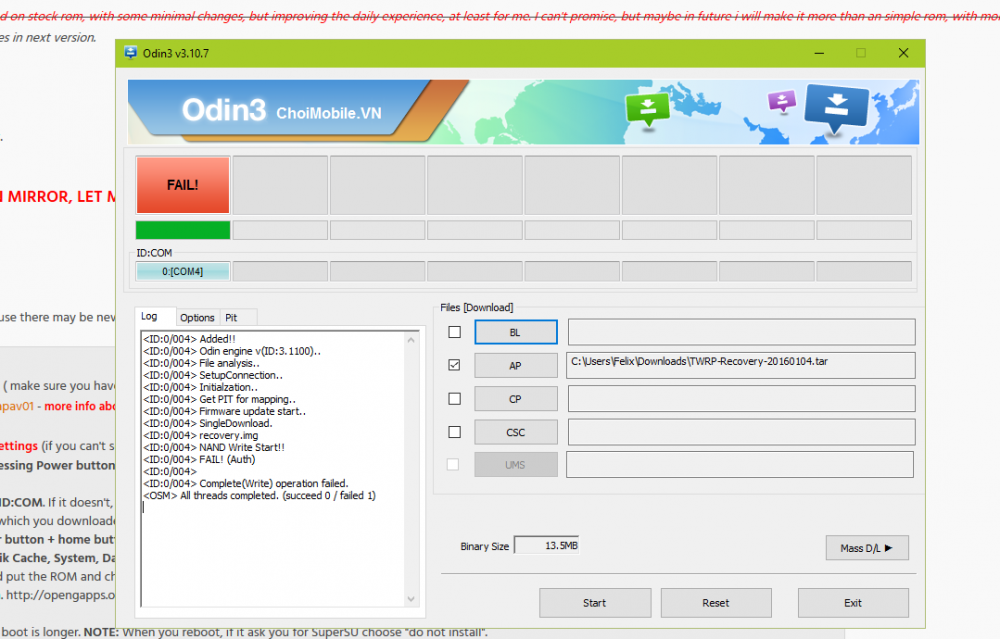Uncheck the AP file checkbox
Image resolution: width=1000 pixels, height=639 pixels.
455,365
